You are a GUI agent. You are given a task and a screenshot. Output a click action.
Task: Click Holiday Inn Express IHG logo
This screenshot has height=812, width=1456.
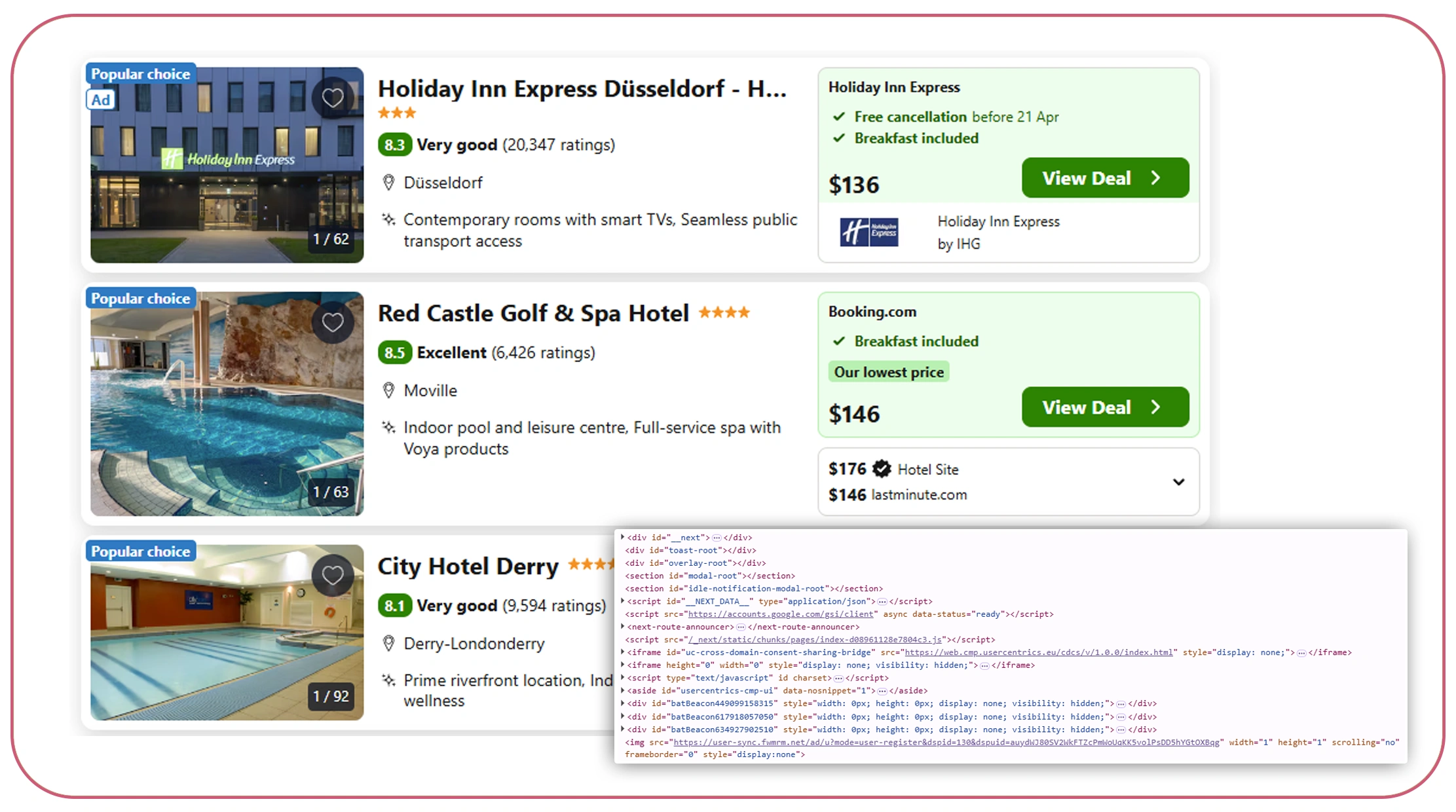click(x=869, y=232)
